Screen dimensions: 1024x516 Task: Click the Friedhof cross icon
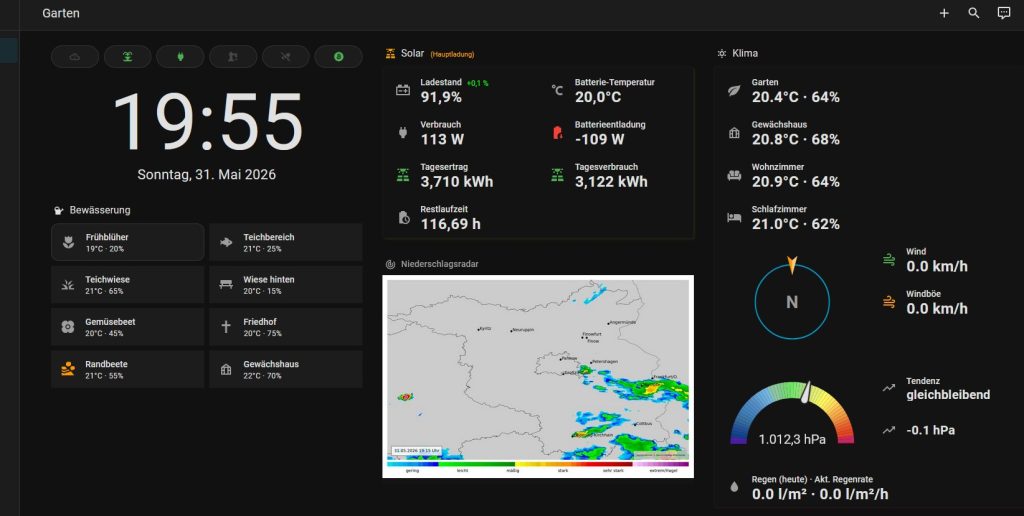point(226,327)
